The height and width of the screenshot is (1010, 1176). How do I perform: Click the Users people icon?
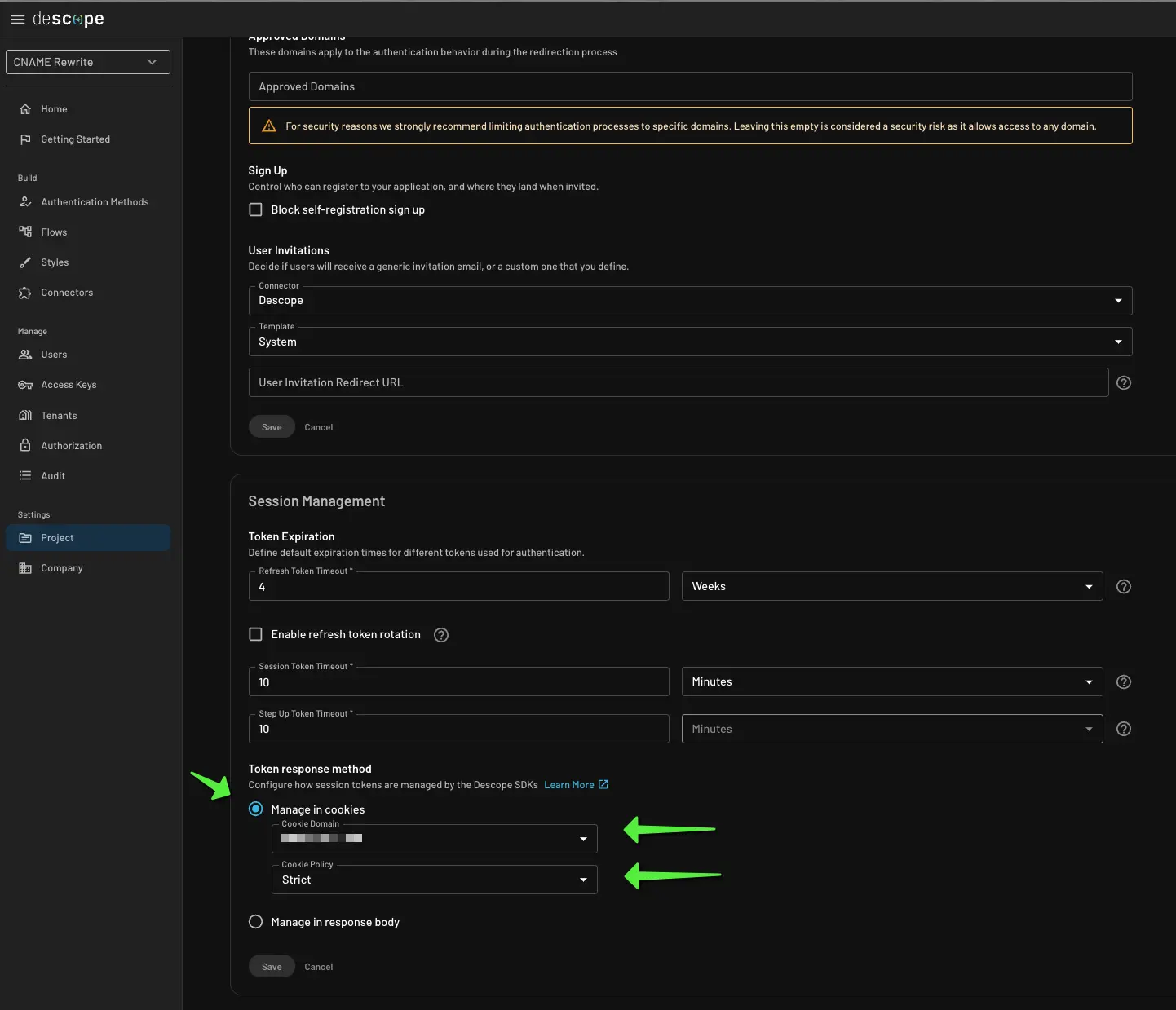[25, 355]
